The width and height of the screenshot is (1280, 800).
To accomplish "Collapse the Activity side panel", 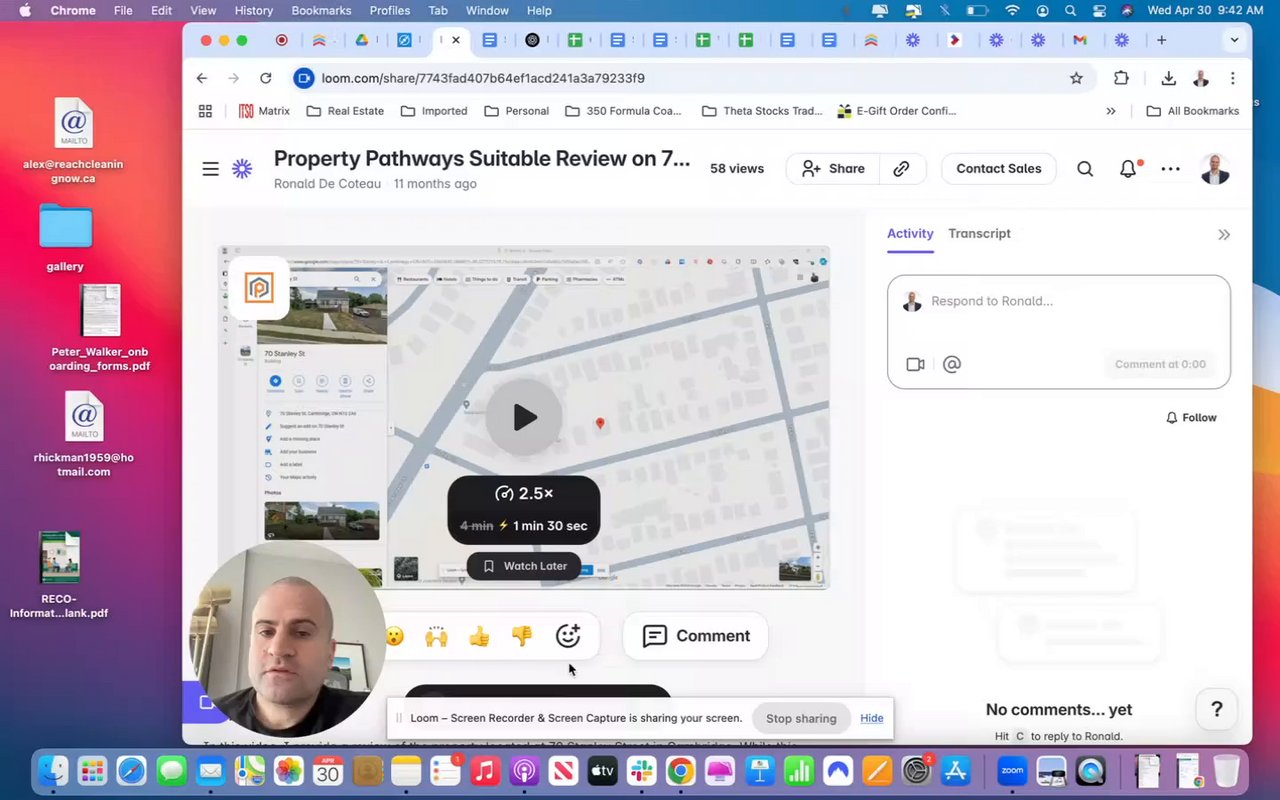I will [1224, 235].
